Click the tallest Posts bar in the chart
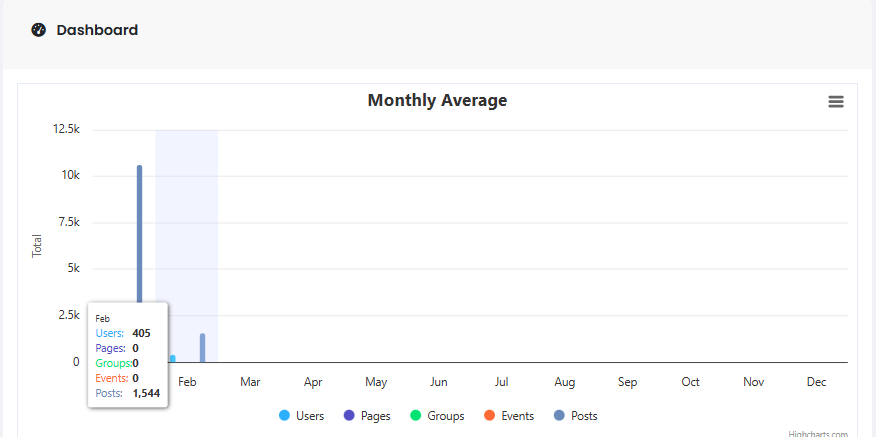The height and width of the screenshot is (437, 876). 139,230
